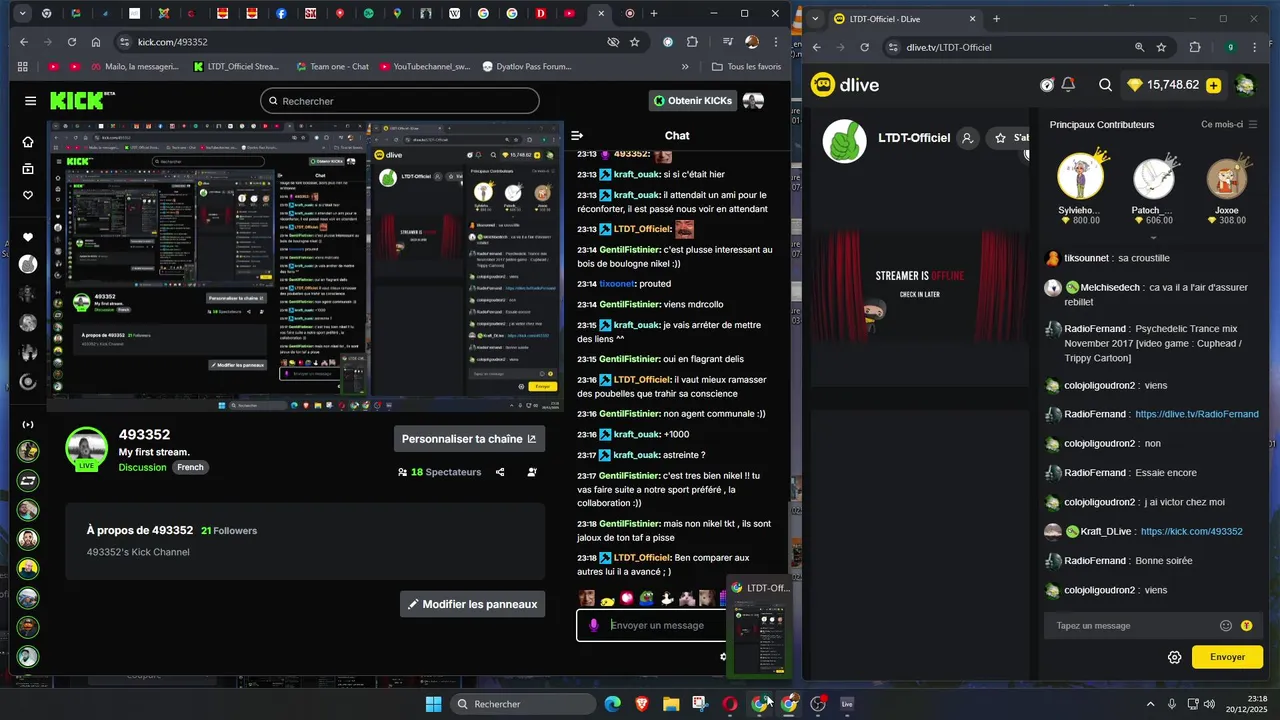1280x720 pixels.
Task: Open Tous les favoris bookmarks folder
Action: click(x=746, y=66)
